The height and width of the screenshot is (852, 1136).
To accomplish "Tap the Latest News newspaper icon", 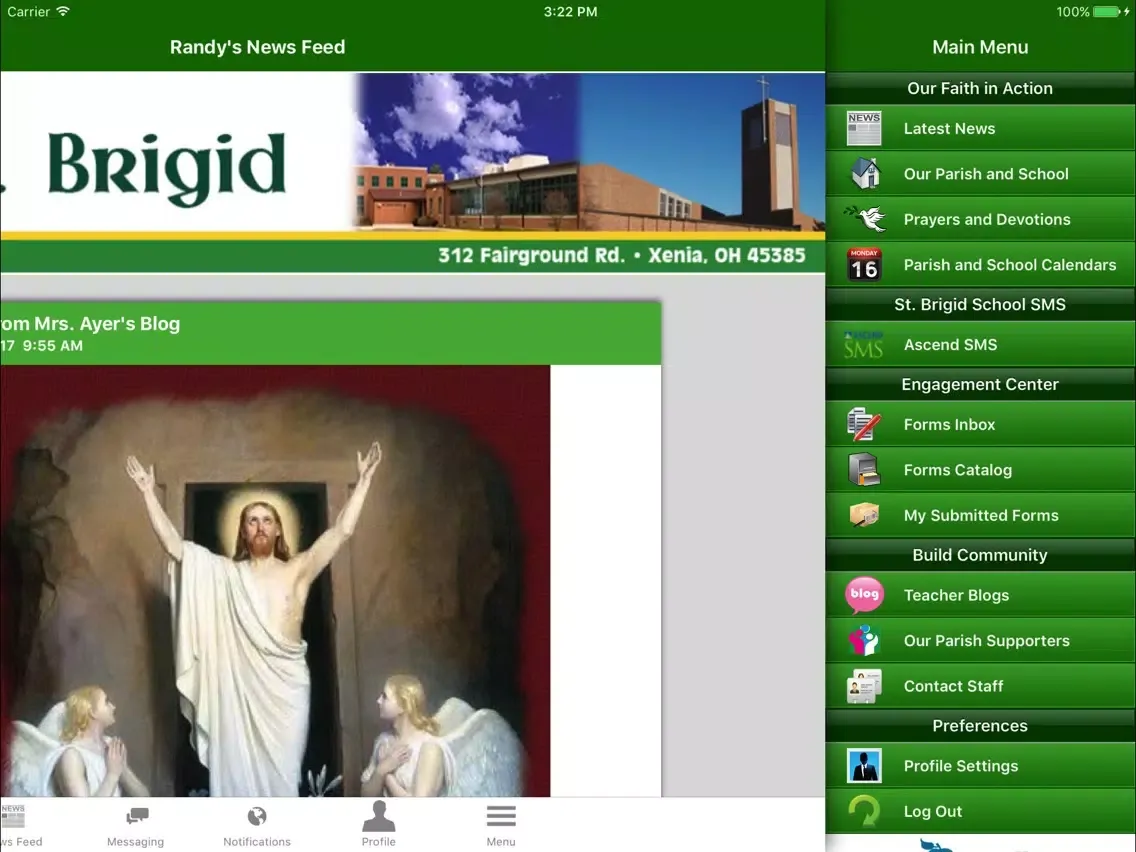I will click(x=864, y=128).
